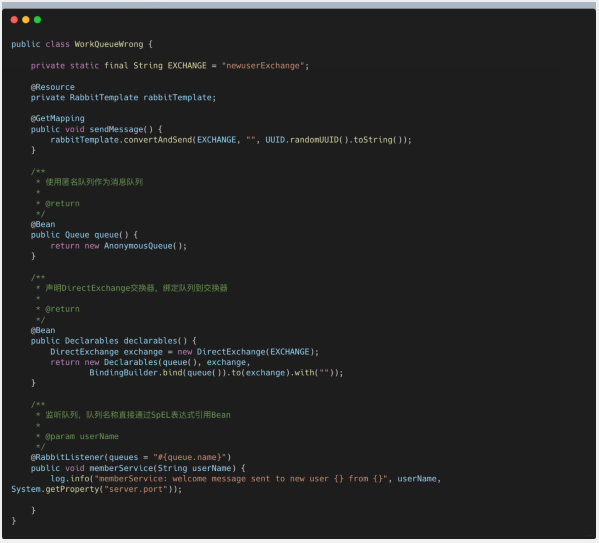Click 'return new Declarables(queue(), exchange,'
Screen dimensions: 599x543
coord(150,362)
